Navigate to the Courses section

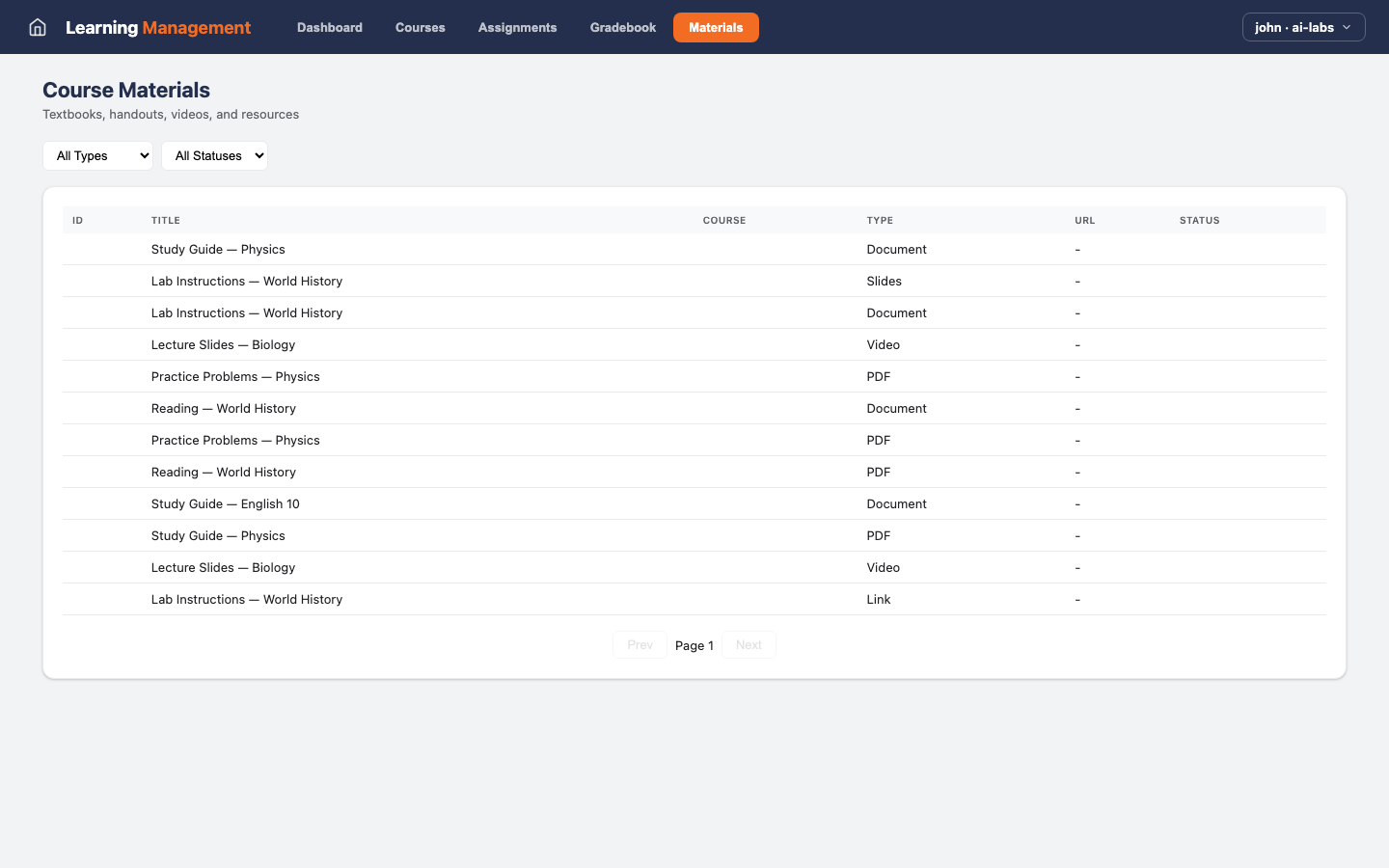(x=420, y=27)
